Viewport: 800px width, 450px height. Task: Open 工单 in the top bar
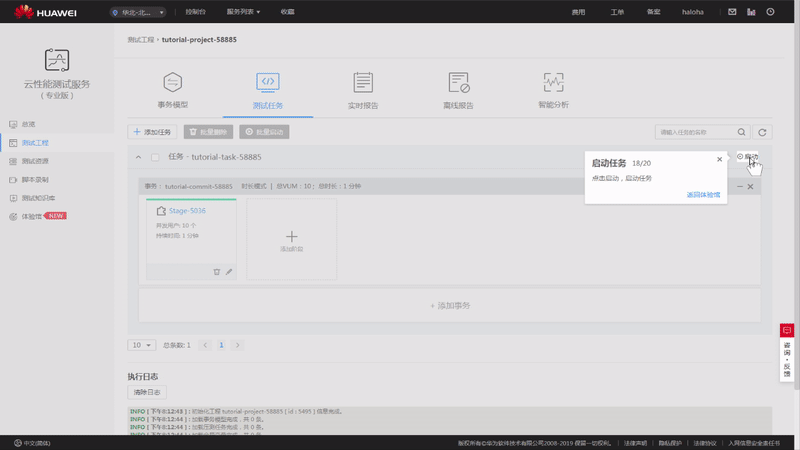pos(617,12)
